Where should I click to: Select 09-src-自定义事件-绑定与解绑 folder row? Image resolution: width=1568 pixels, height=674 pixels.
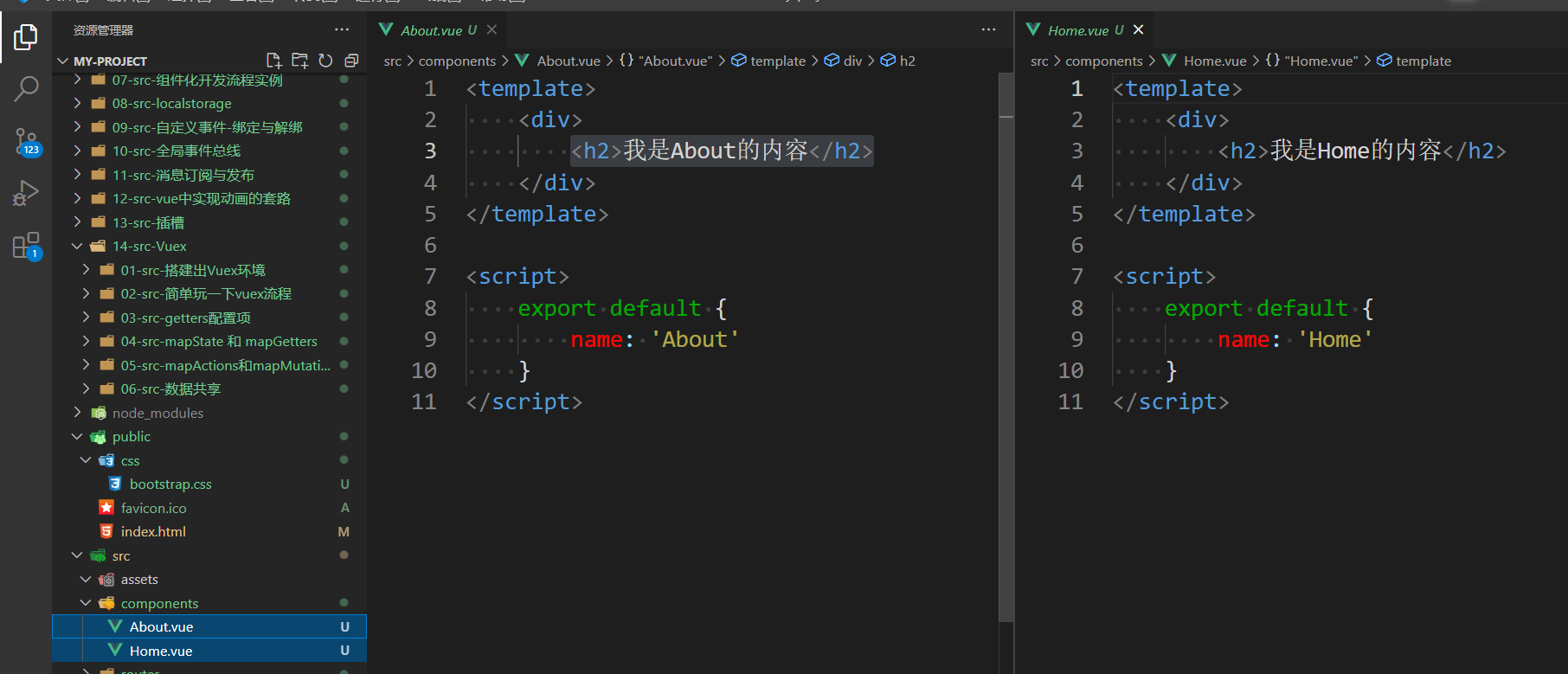(209, 127)
